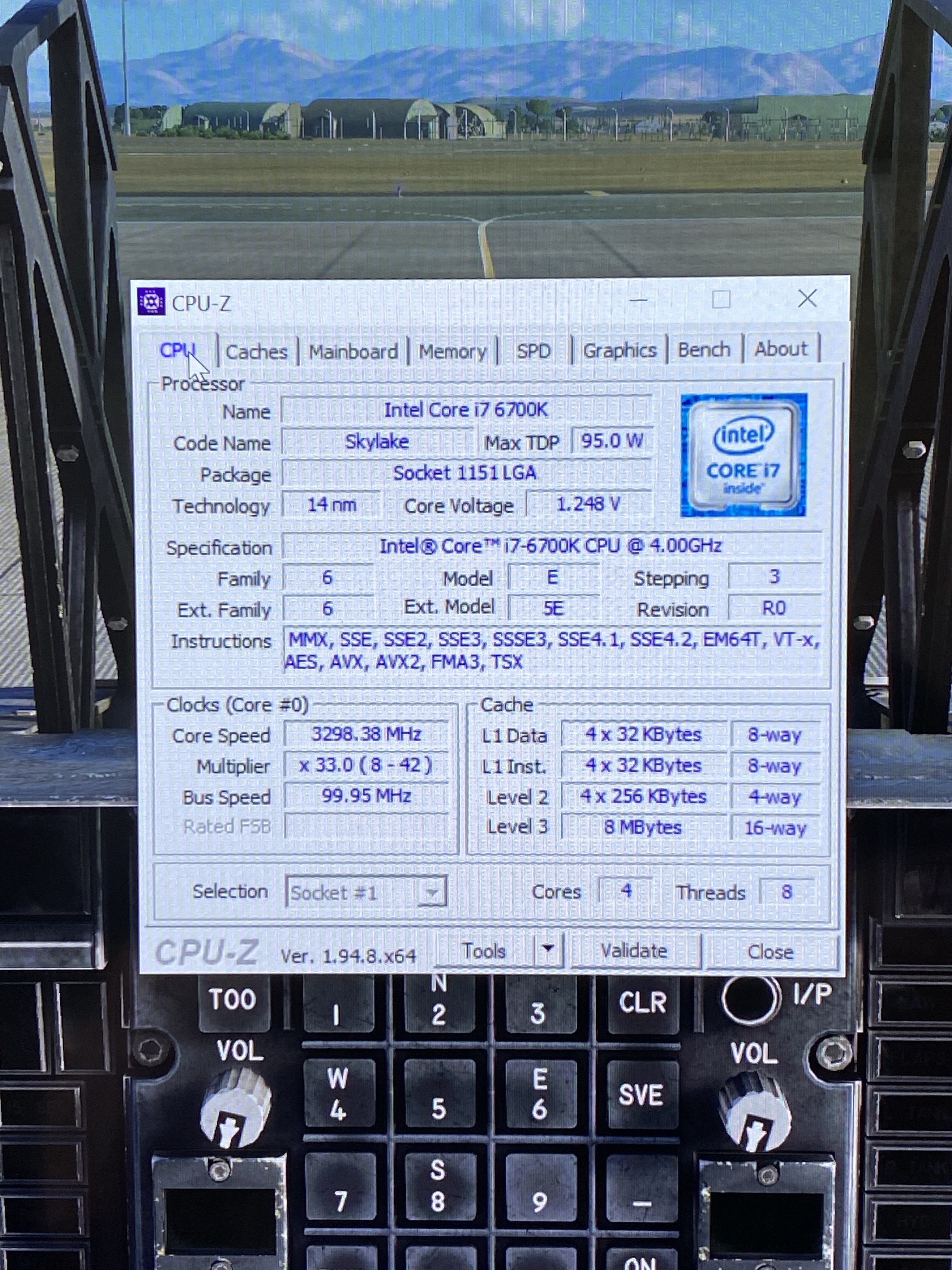
Task: Open the Mainboard tab
Action: point(353,352)
